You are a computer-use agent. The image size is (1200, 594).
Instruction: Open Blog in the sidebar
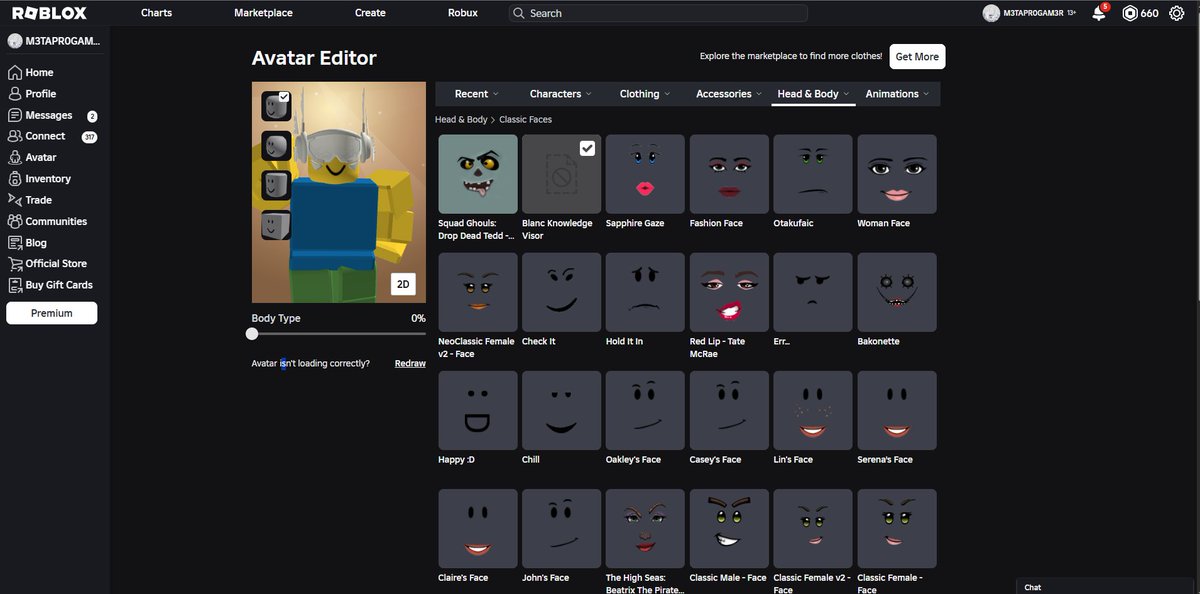click(x=28, y=243)
